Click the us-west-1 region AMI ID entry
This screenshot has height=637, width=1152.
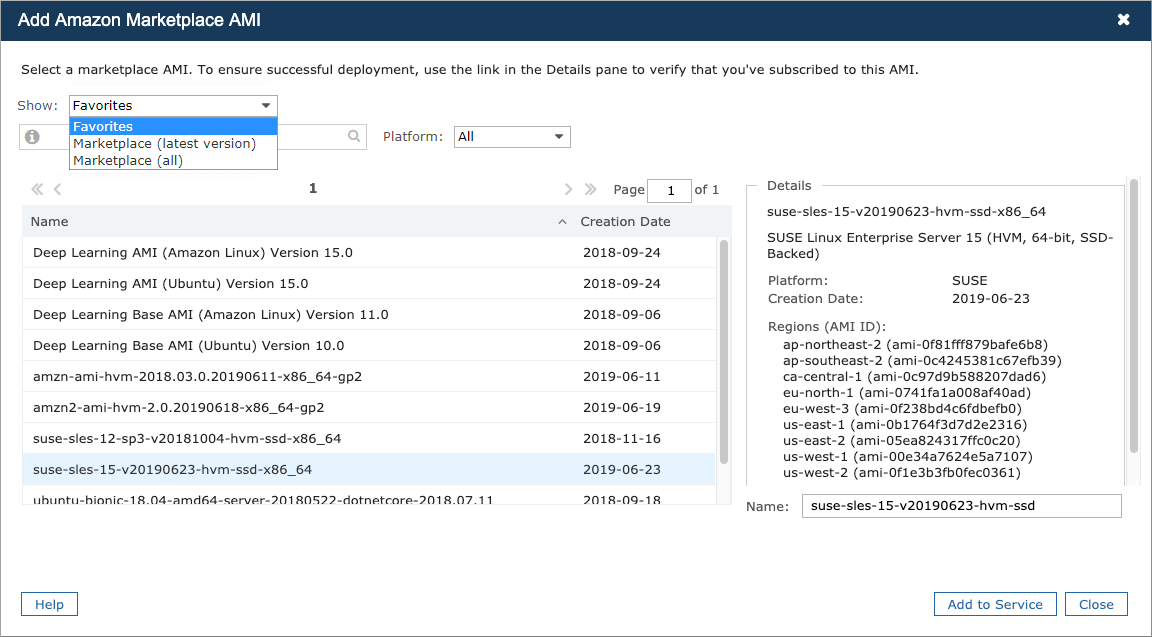pos(907,457)
